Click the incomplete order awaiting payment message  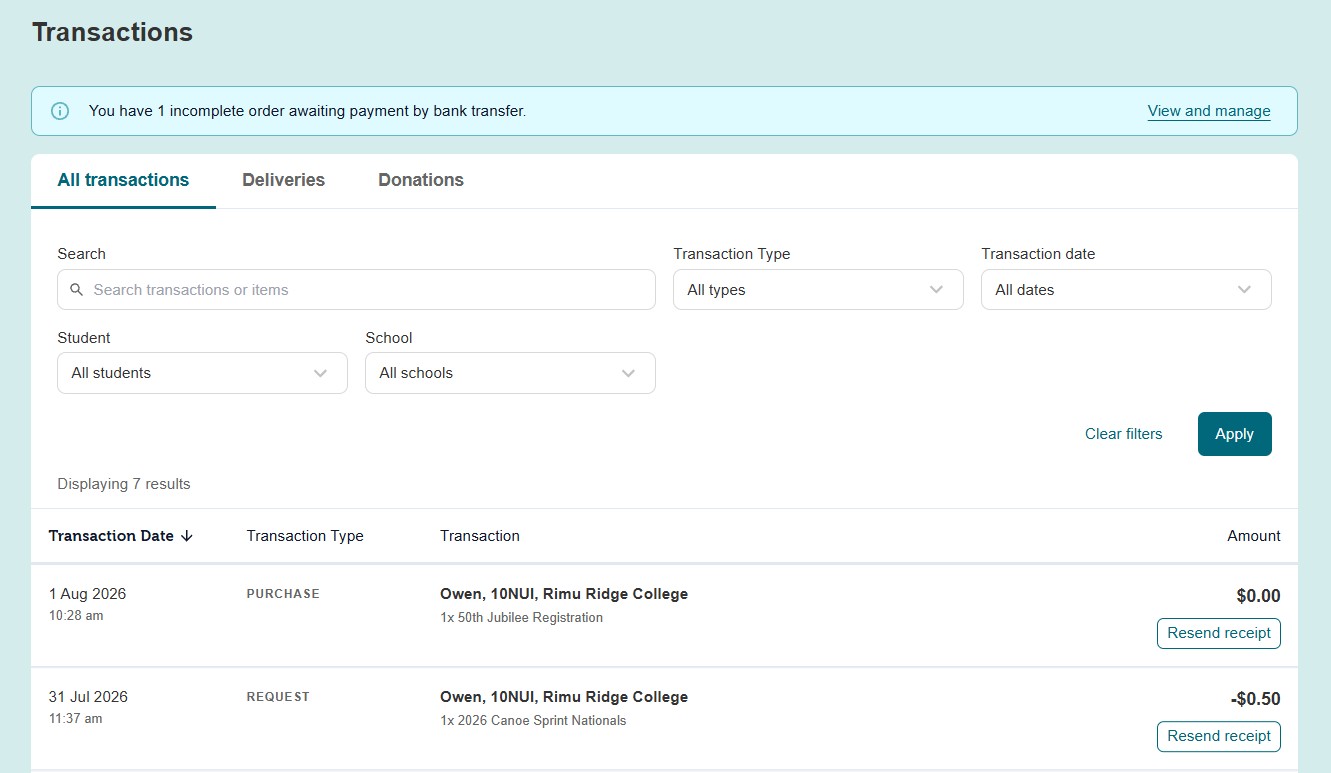pyautogui.click(x=307, y=111)
